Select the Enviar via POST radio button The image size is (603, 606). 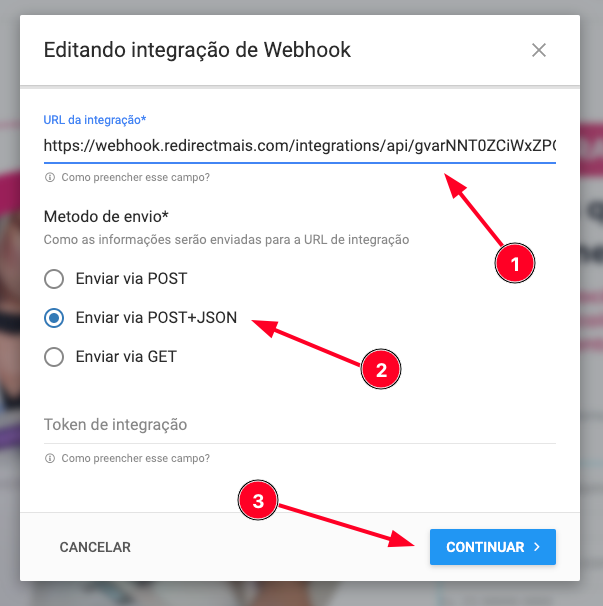[x=54, y=279]
